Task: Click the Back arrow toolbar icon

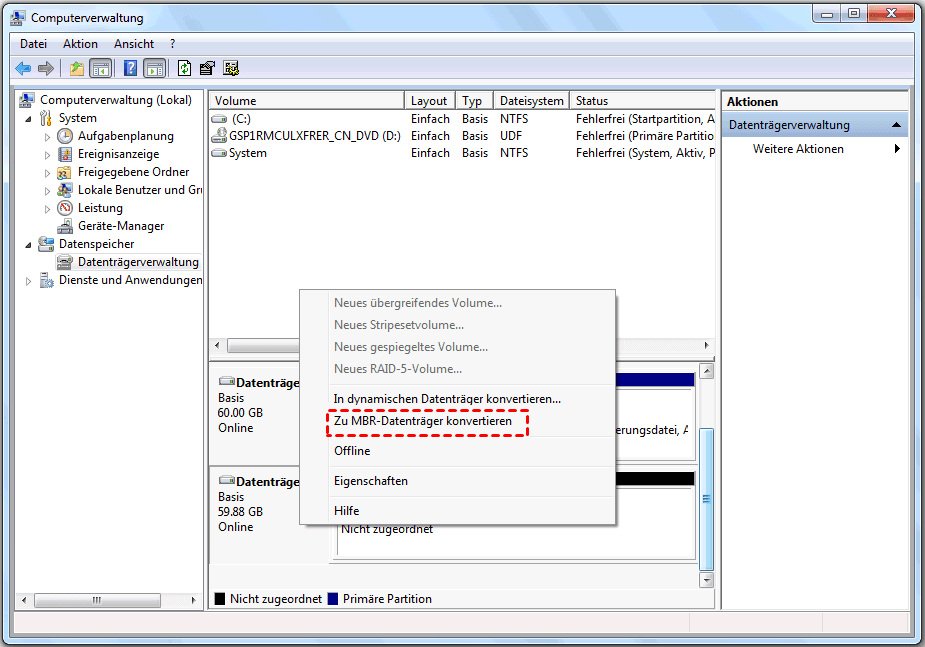Action: click(x=23, y=68)
